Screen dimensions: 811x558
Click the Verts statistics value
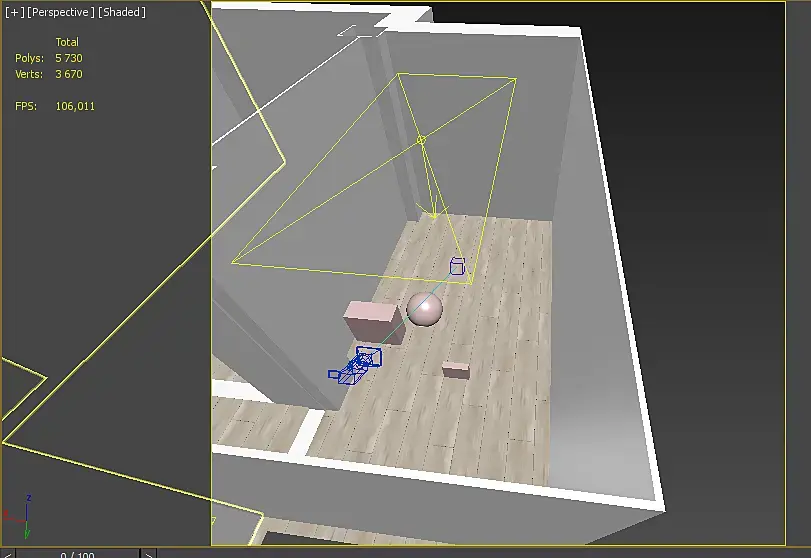click(69, 74)
